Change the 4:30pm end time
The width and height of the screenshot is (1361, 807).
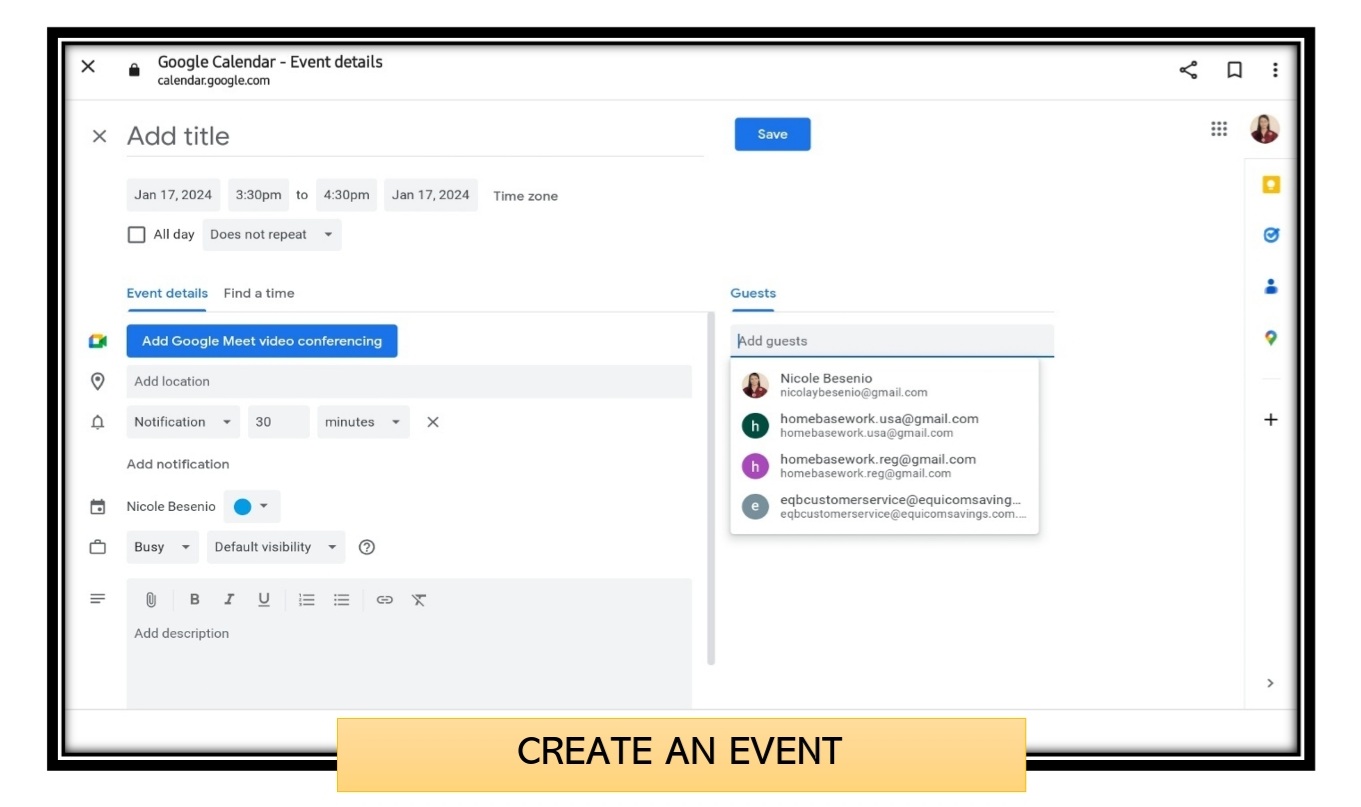[x=346, y=195]
